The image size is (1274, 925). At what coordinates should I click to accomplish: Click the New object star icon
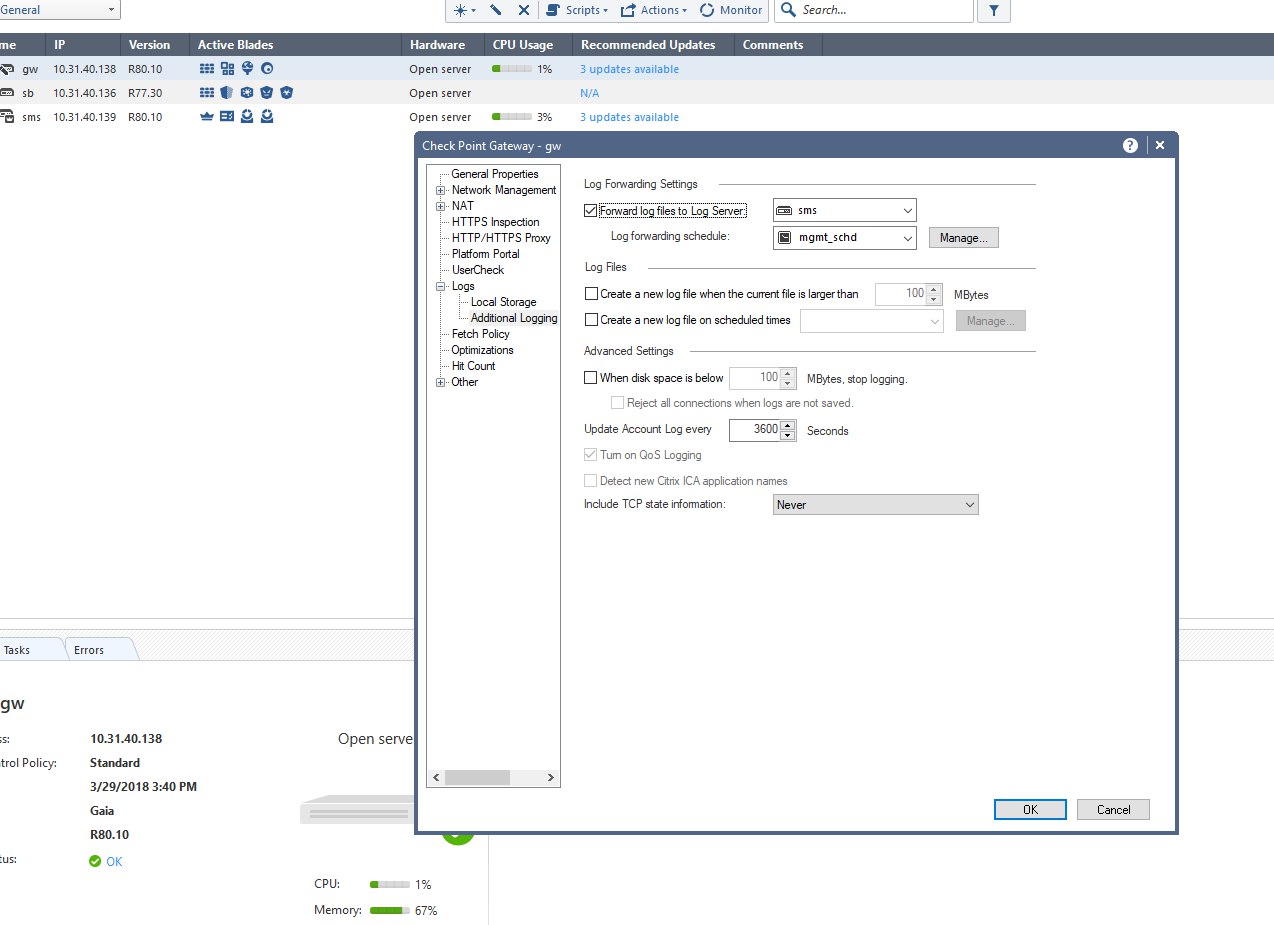pyautogui.click(x=460, y=10)
